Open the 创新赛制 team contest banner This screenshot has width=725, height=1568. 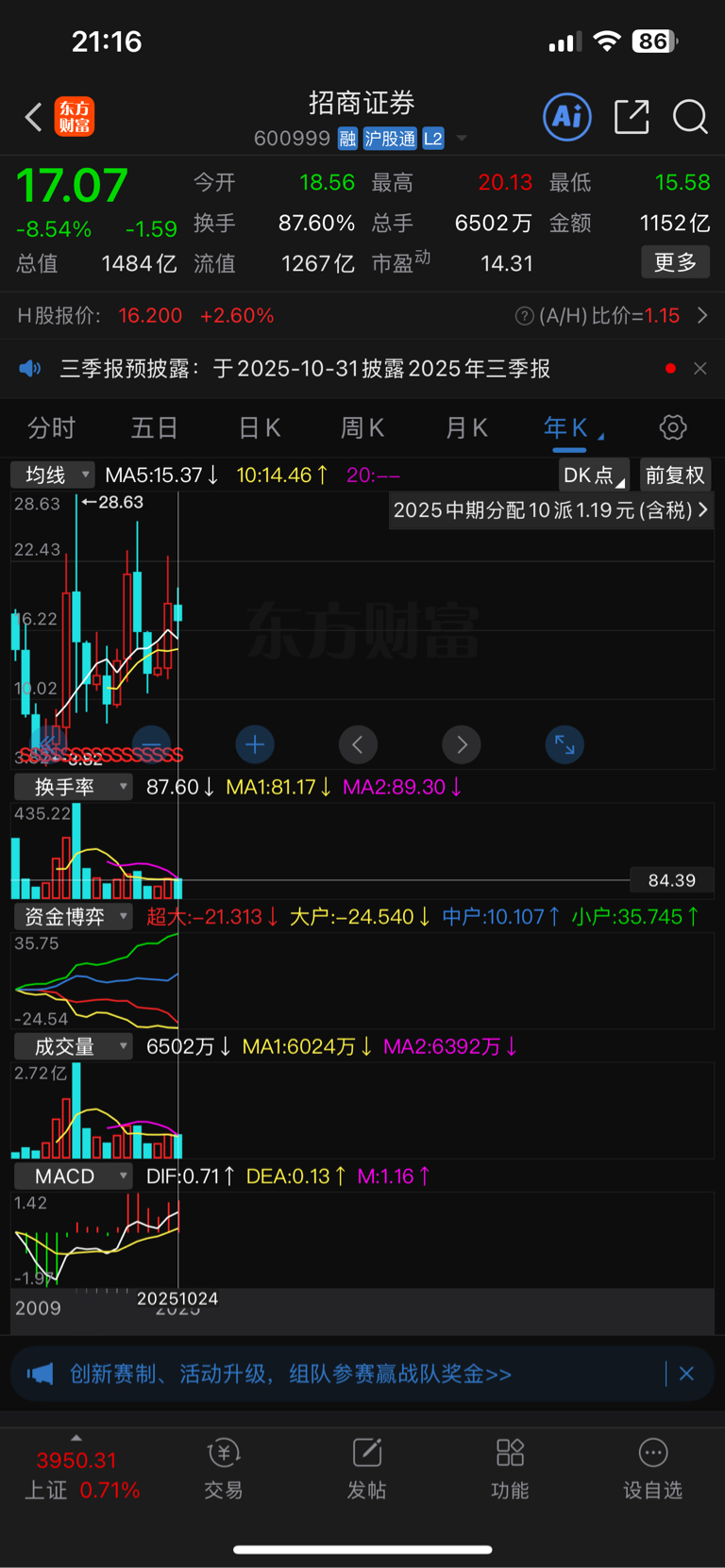(291, 1374)
